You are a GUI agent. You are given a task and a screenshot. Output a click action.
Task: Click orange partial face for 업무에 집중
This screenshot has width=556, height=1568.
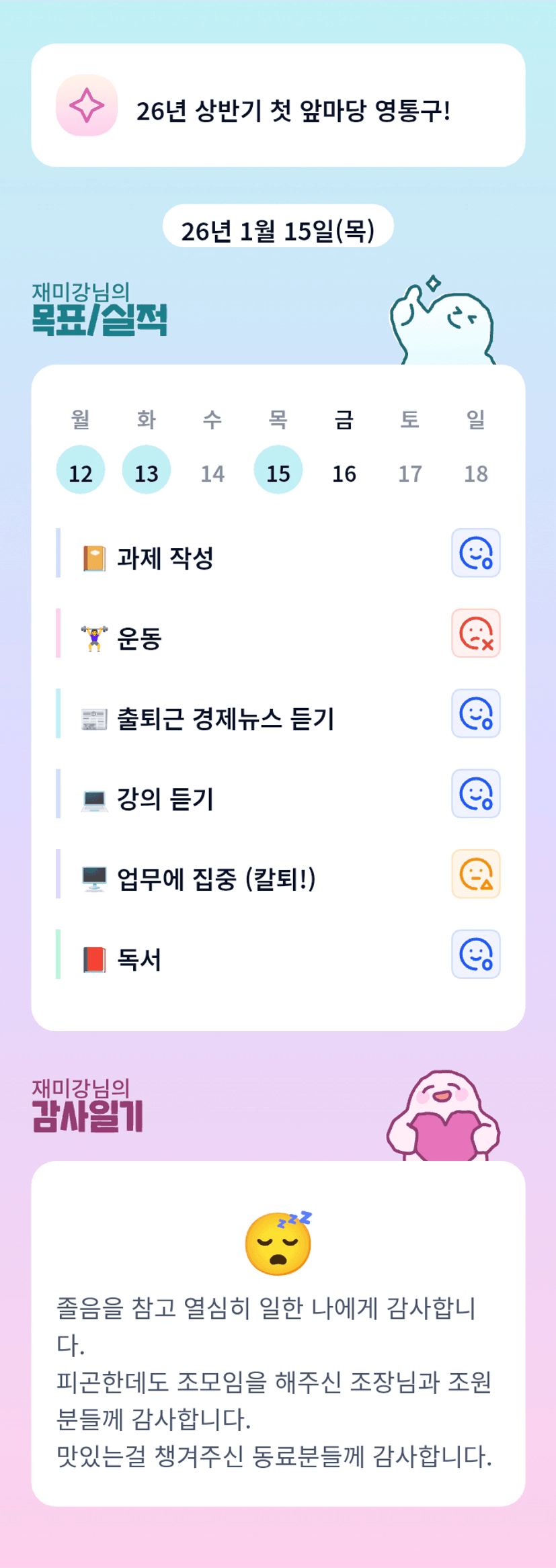pyautogui.click(x=475, y=873)
